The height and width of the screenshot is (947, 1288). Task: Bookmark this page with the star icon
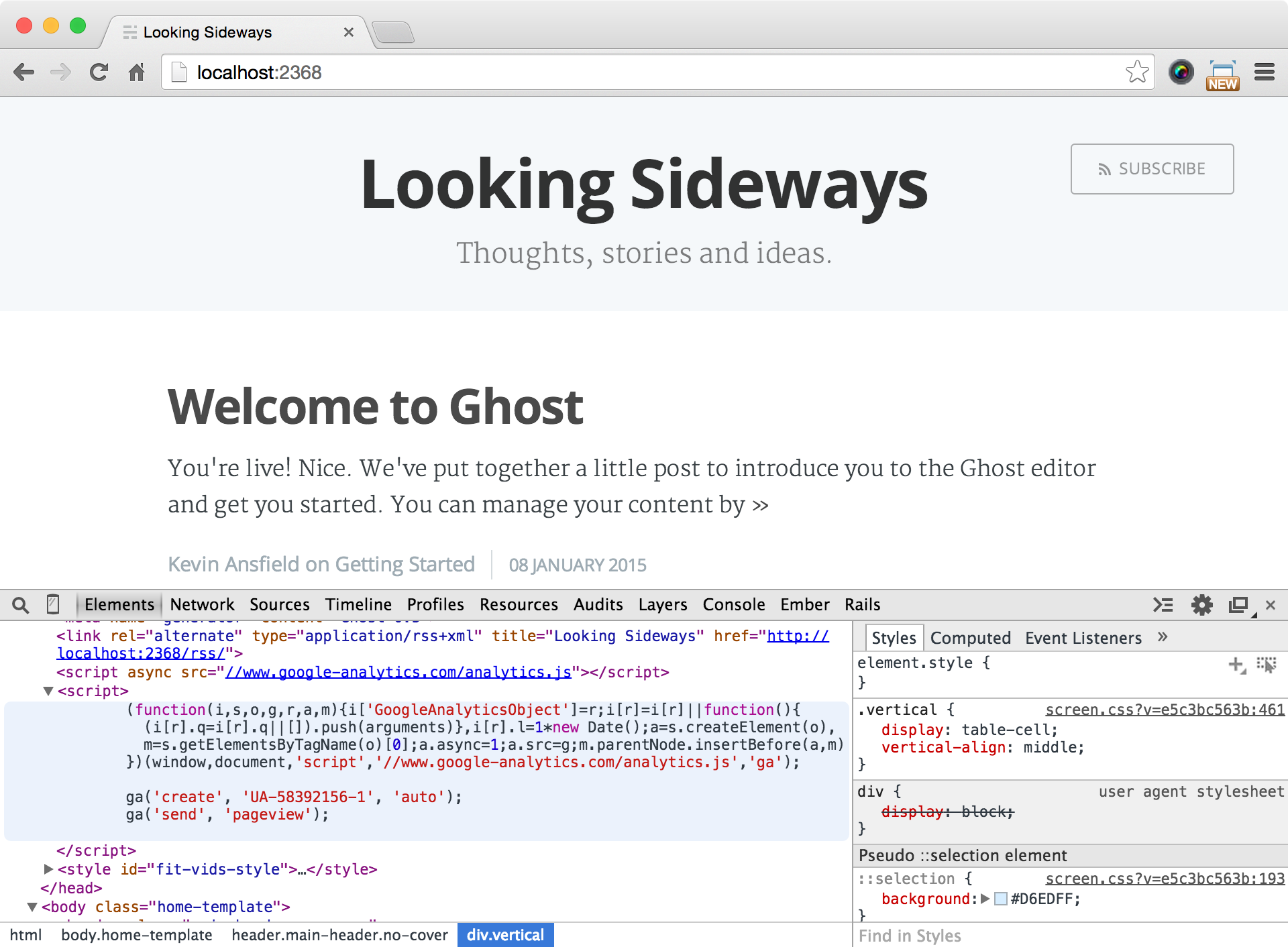click(1137, 72)
